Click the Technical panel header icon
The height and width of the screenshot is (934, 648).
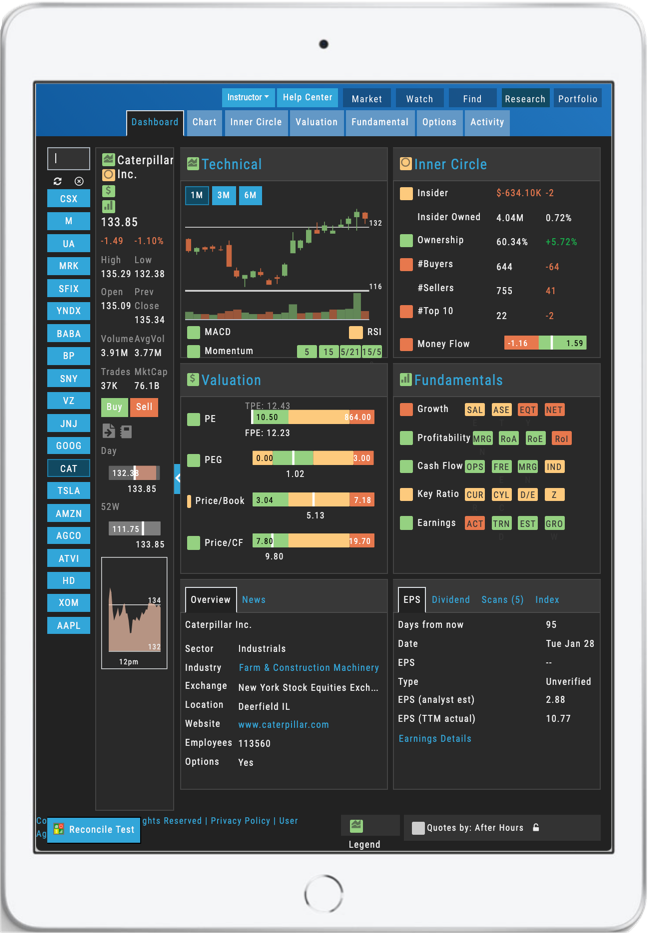click(x=193, y=163)
